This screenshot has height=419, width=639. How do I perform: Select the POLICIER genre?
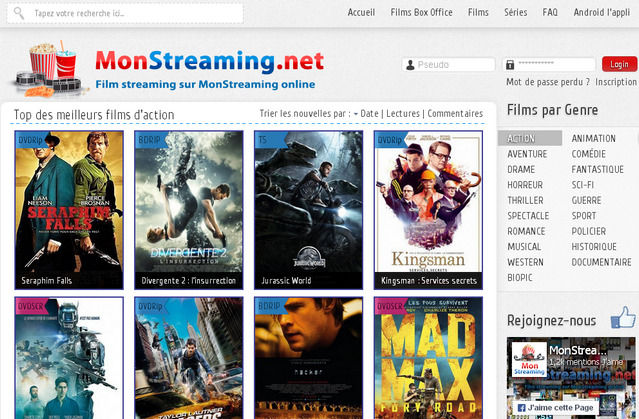click(588, 232)
